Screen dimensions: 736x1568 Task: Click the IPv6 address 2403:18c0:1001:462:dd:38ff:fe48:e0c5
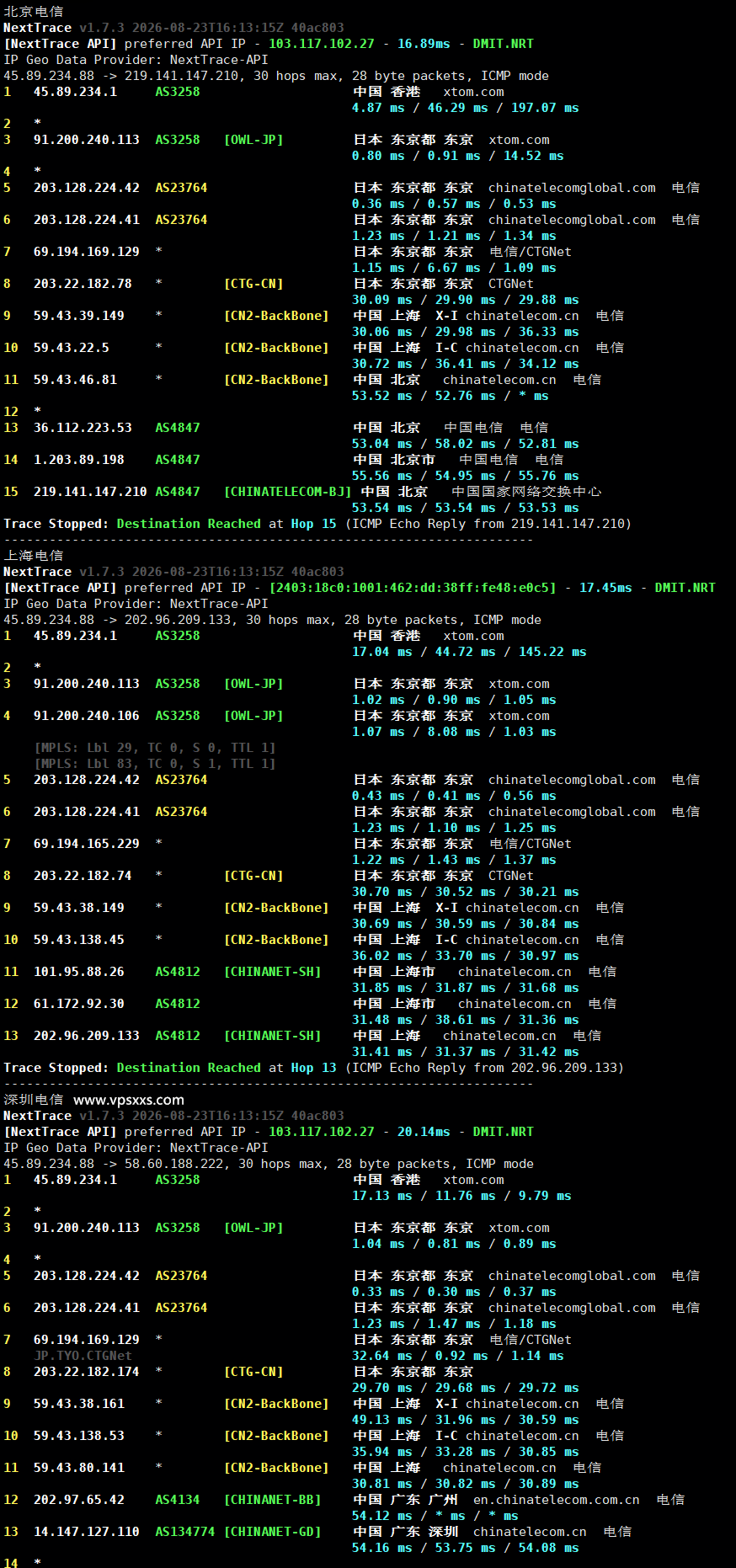click(413, 588)
